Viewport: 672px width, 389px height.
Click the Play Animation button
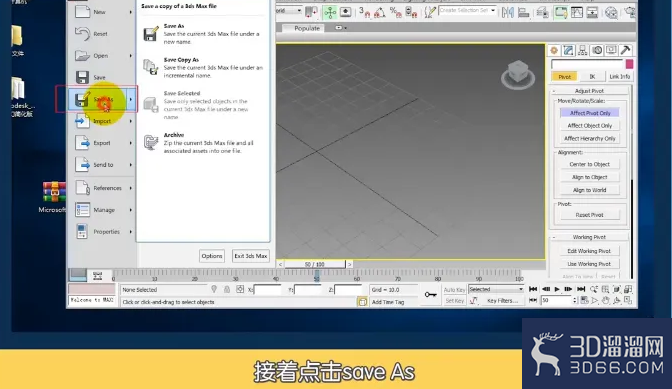pyautogui.click(x=557, y=290)
